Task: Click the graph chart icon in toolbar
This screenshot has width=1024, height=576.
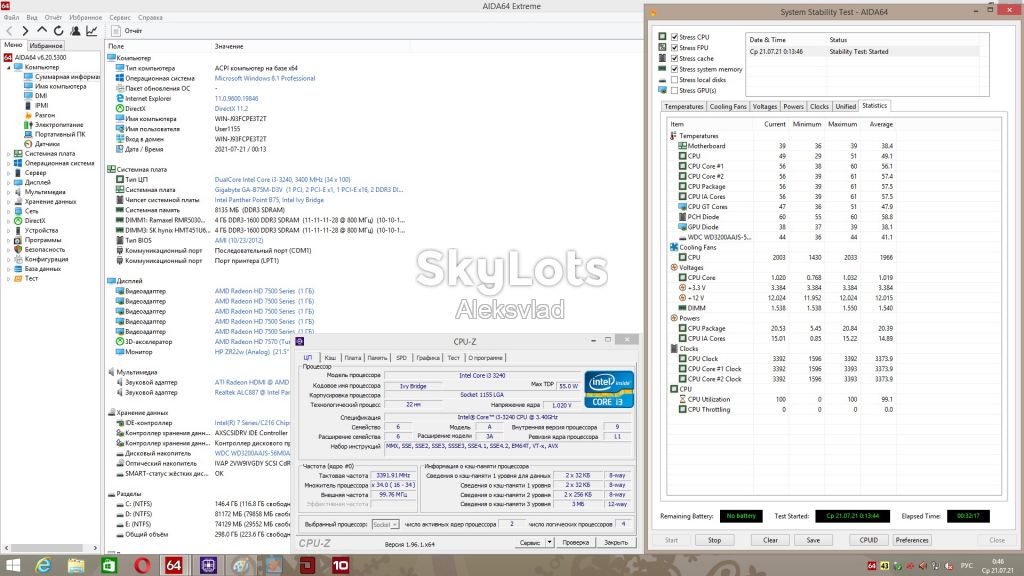Action: tap(92, 31)
